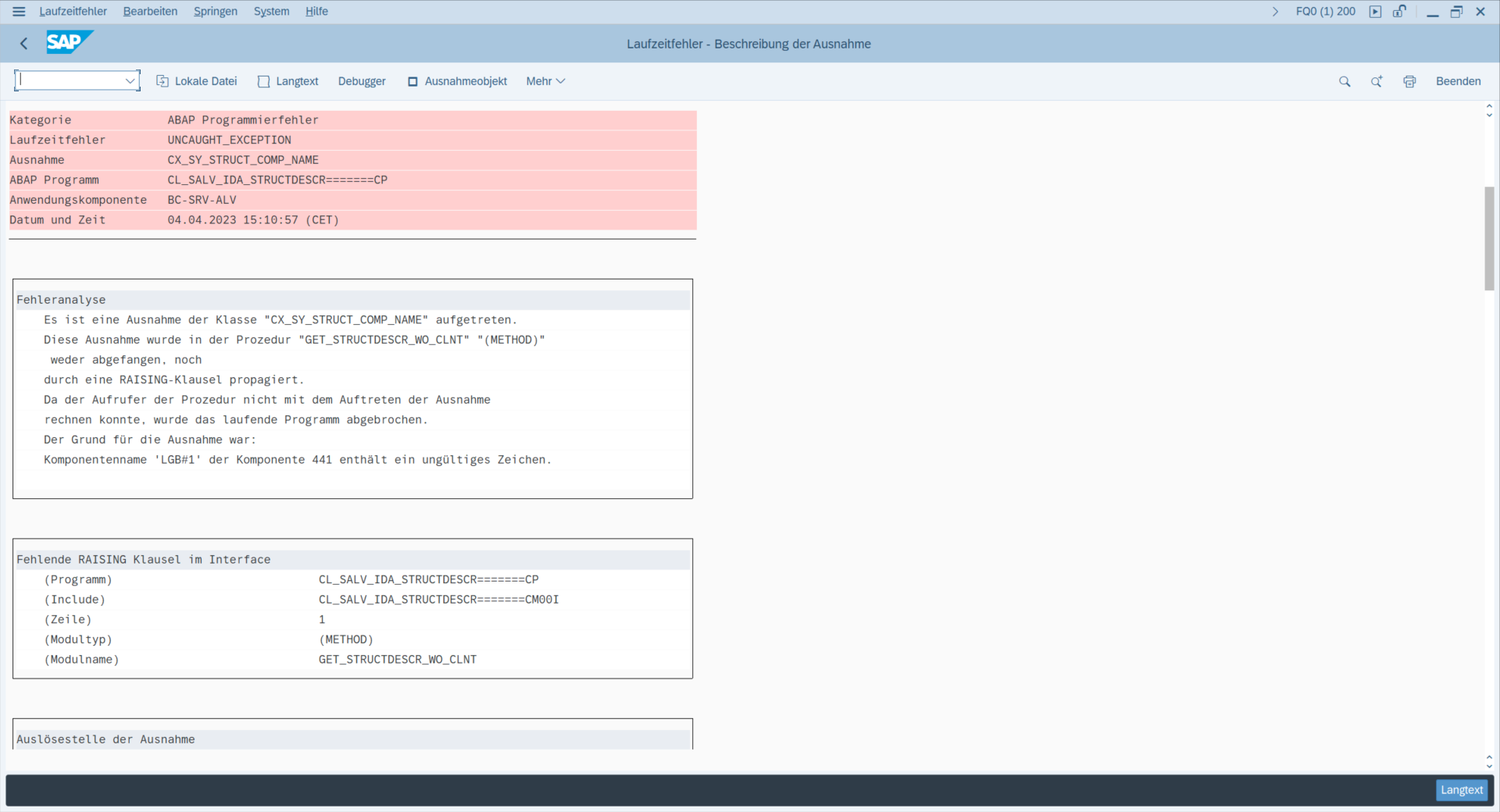
Task: Click the SAP logo
Action: coord(69,42)
